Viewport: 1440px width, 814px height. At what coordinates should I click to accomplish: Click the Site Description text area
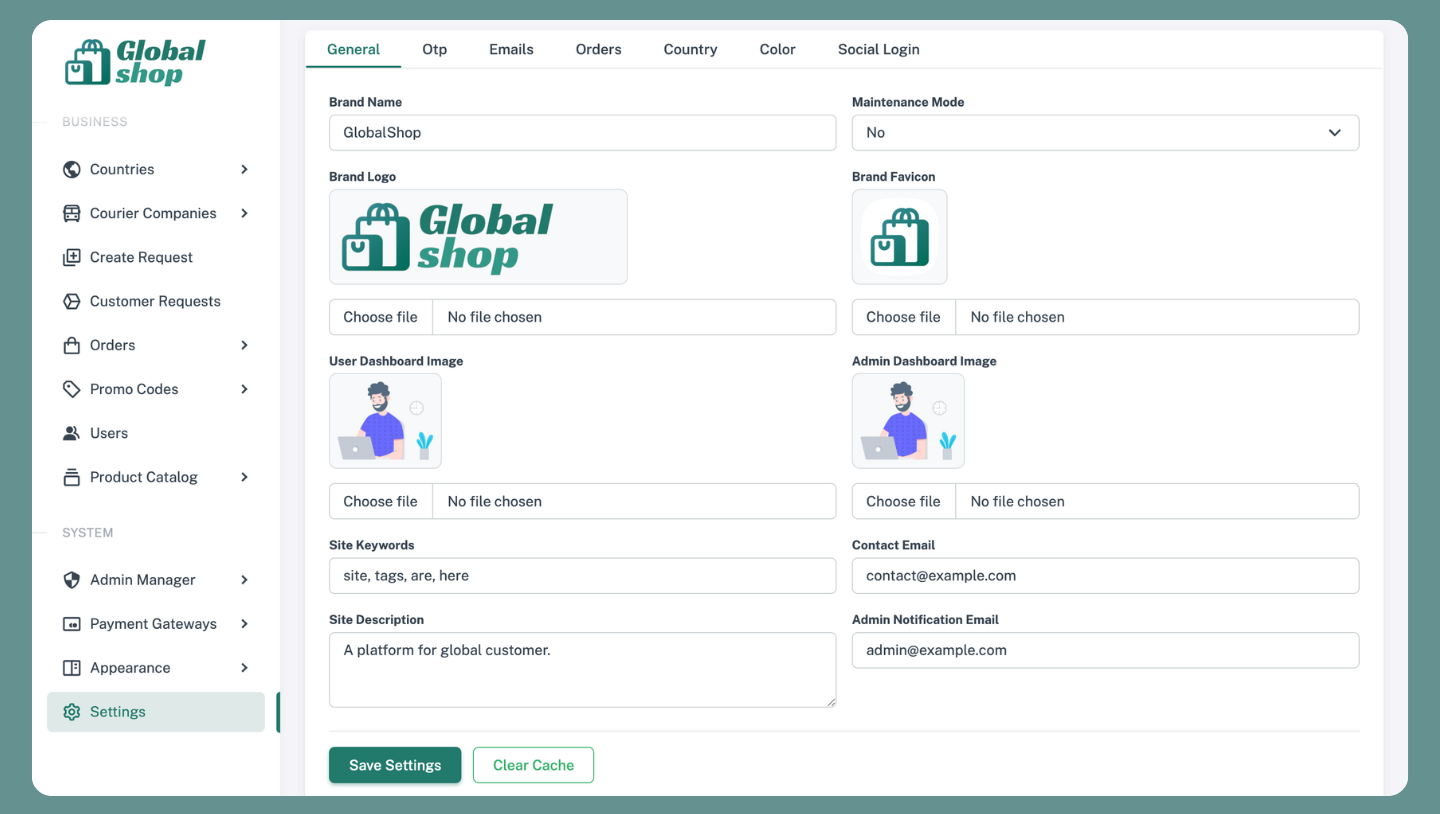click(582, 670)
